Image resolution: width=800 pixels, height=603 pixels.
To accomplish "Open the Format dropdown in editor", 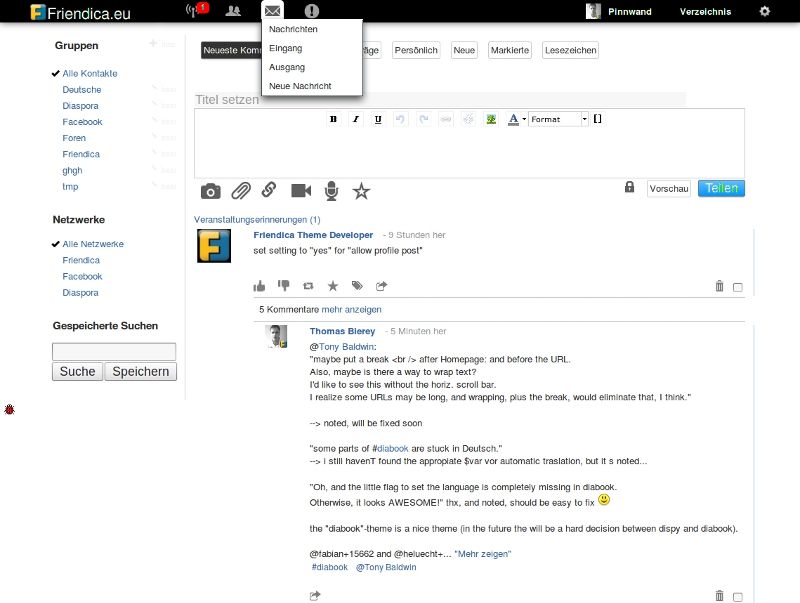I will (x=559, y=119).
